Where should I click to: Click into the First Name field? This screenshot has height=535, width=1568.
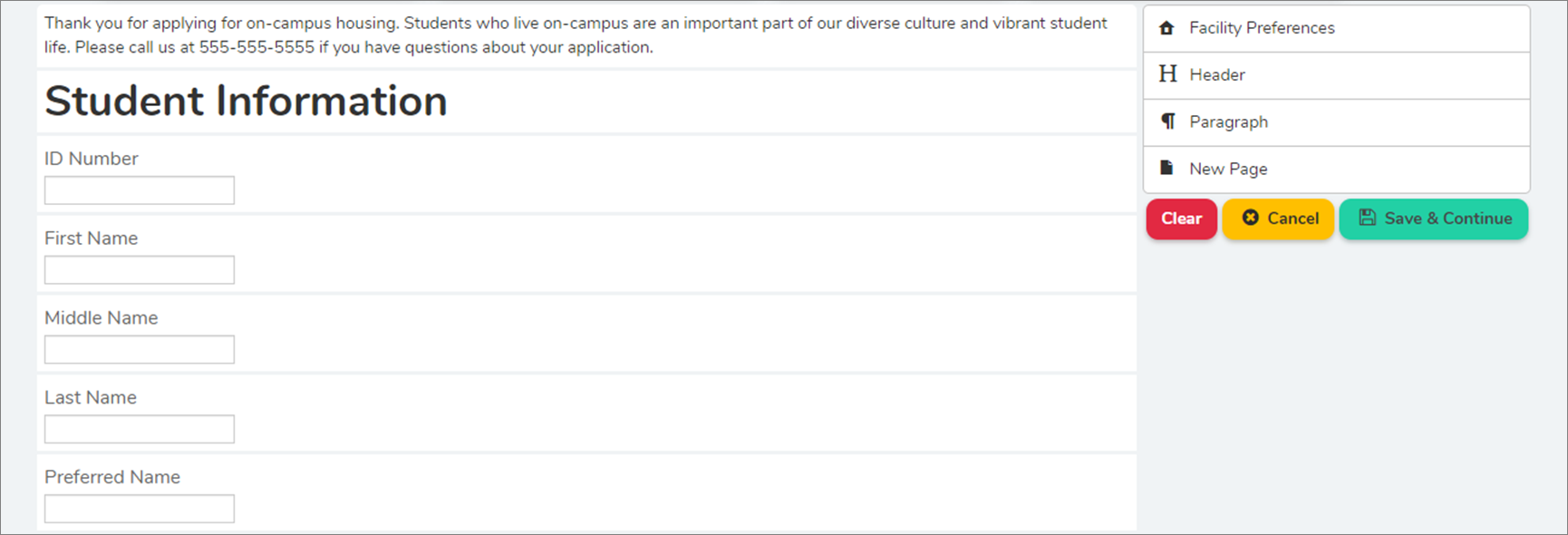click(x=140, y=270)
